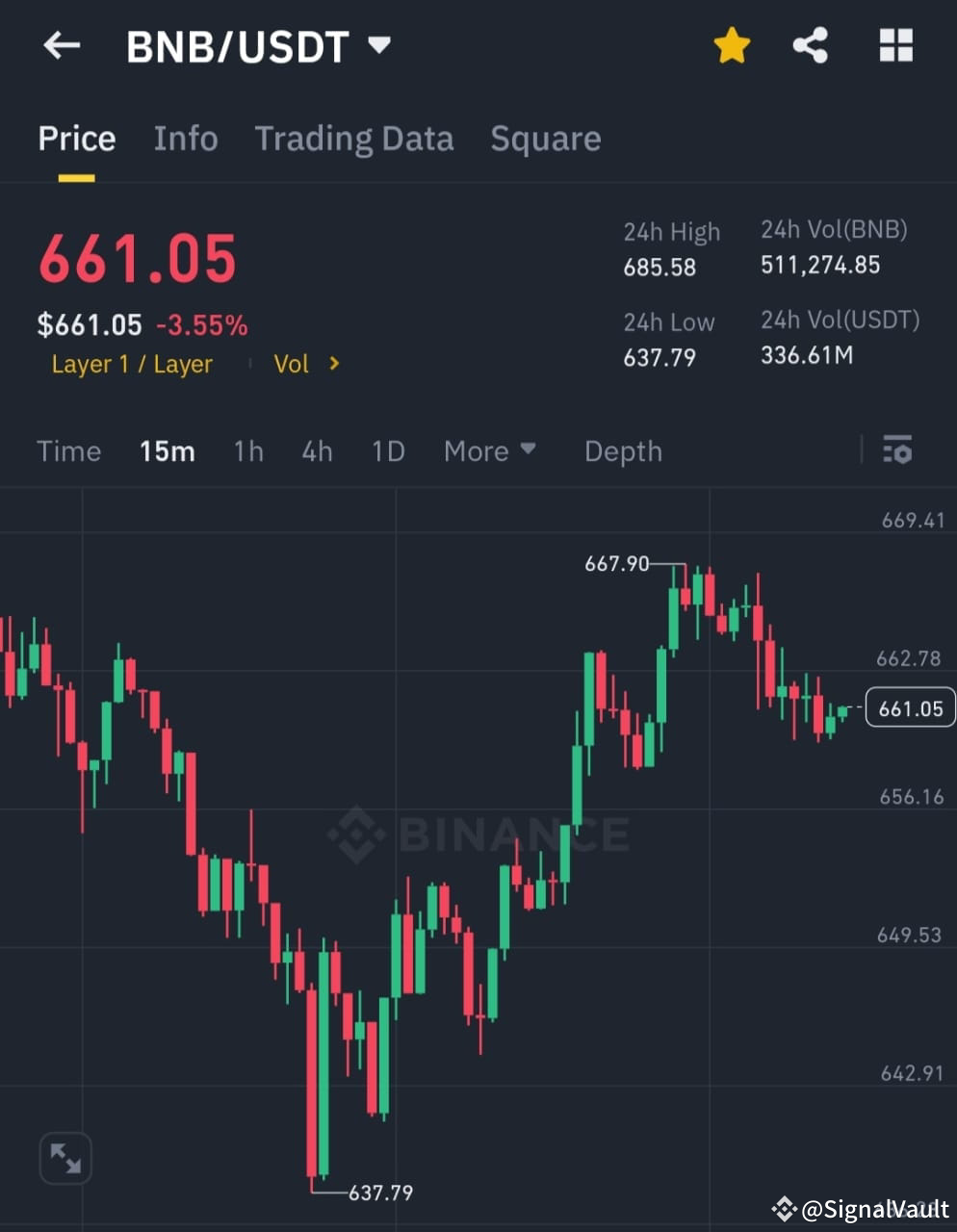Open chart indicator settings icon
The image size is (957, 1232).
click(x=896, y=450)
